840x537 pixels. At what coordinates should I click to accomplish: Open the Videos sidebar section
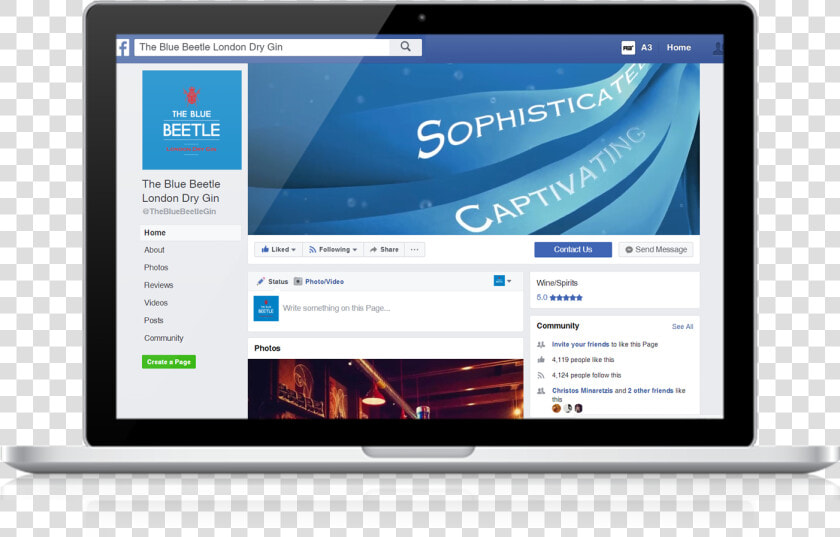pos(156,303)
